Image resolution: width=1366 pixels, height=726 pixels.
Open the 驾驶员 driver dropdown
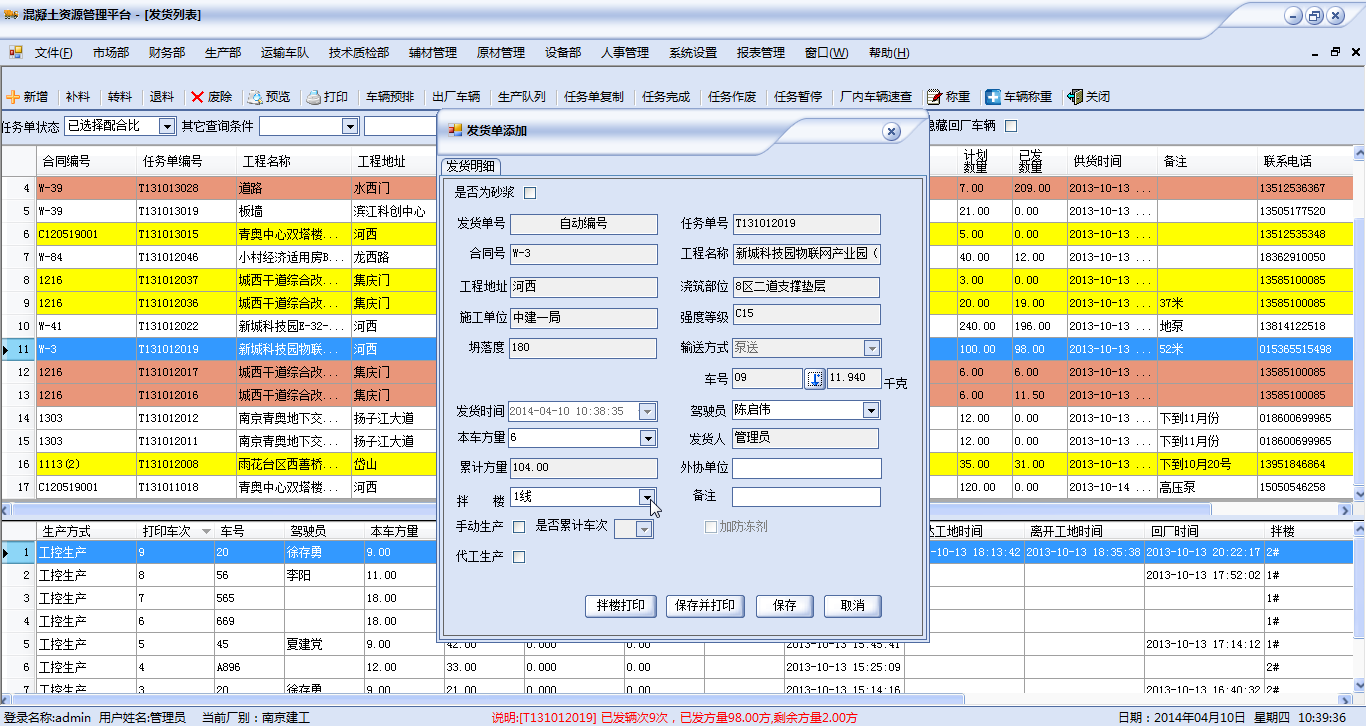(x=871, y=410)
